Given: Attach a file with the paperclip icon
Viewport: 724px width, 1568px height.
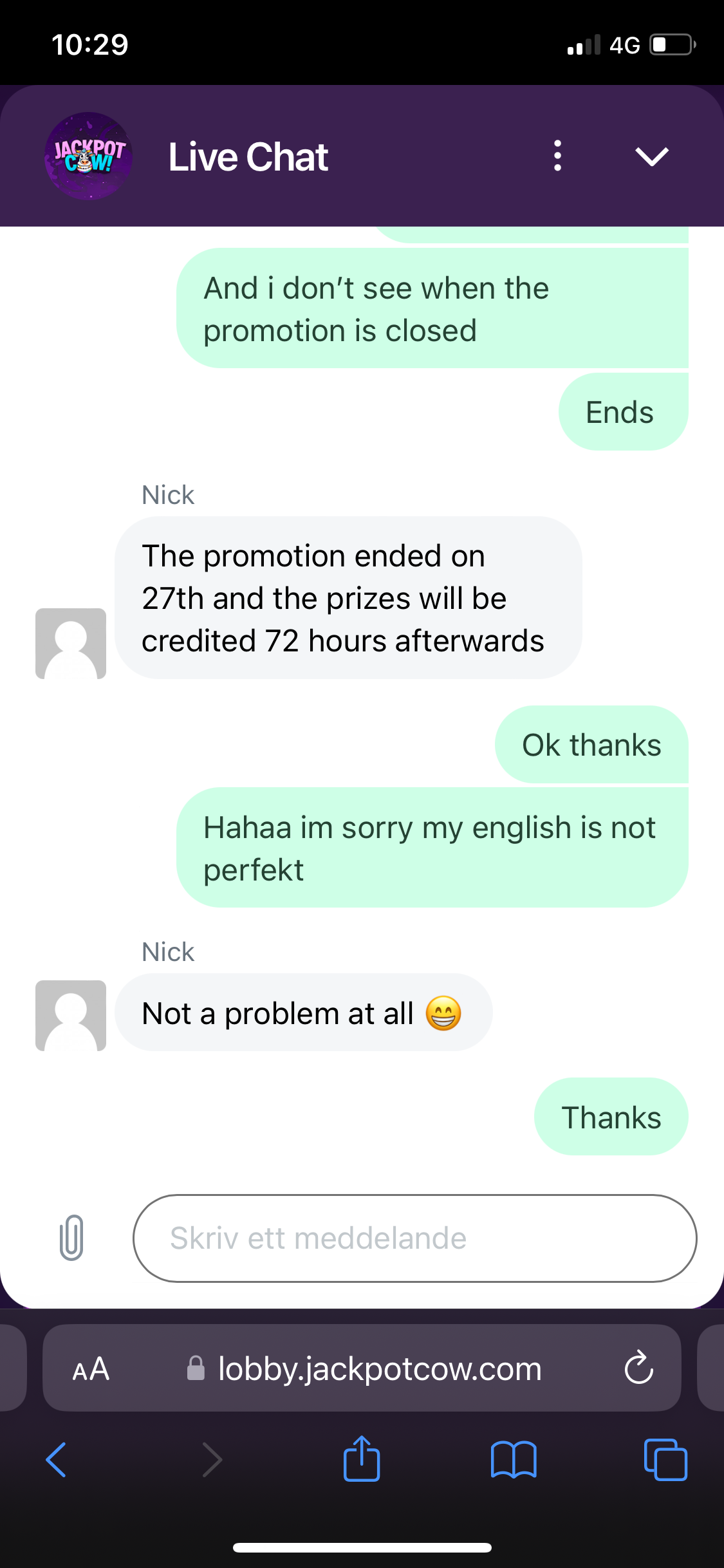Looking at the screenshot, I should tap(71, 1237).
